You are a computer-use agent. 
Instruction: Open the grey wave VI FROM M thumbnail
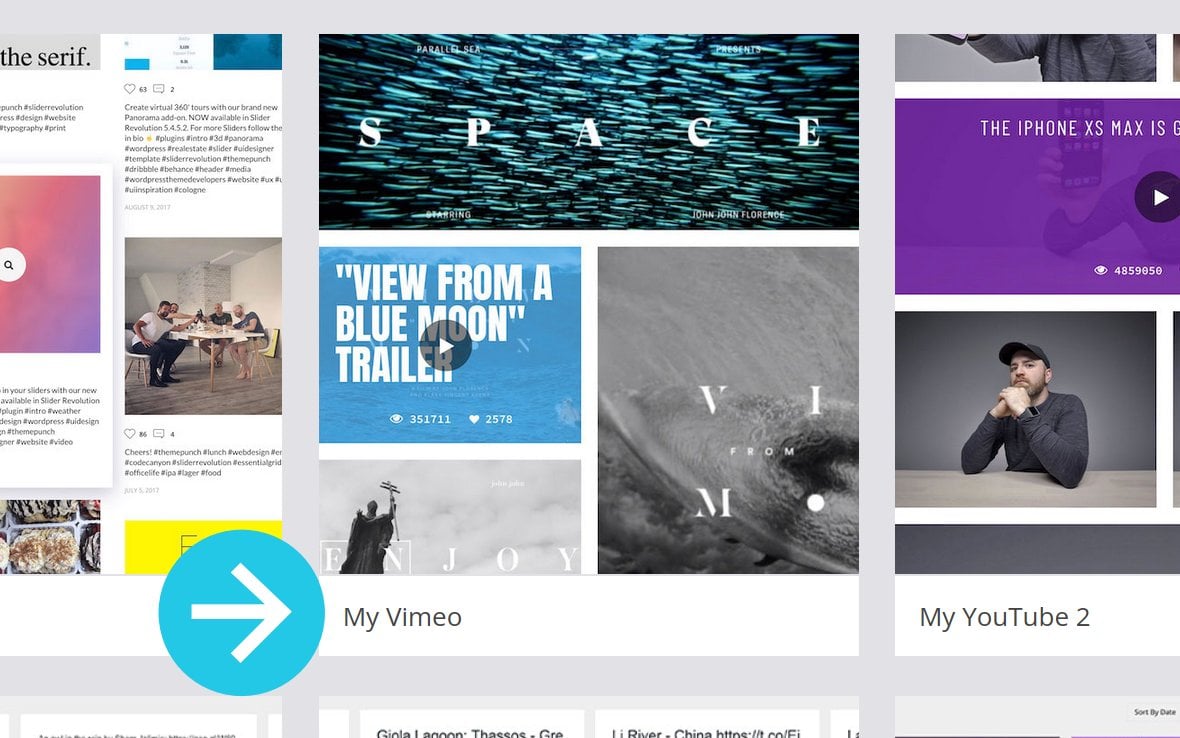728,410
